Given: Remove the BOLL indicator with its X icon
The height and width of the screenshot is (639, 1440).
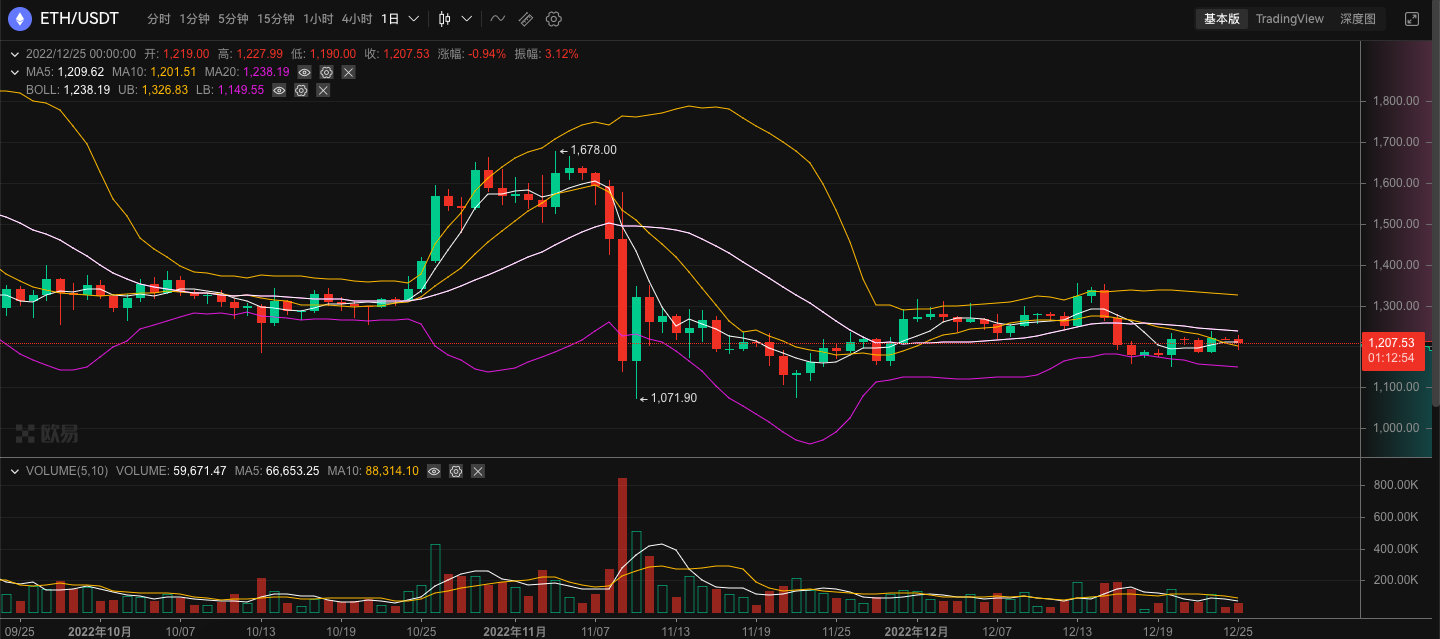Looking at the screenshot, I should tap(323, 90).
